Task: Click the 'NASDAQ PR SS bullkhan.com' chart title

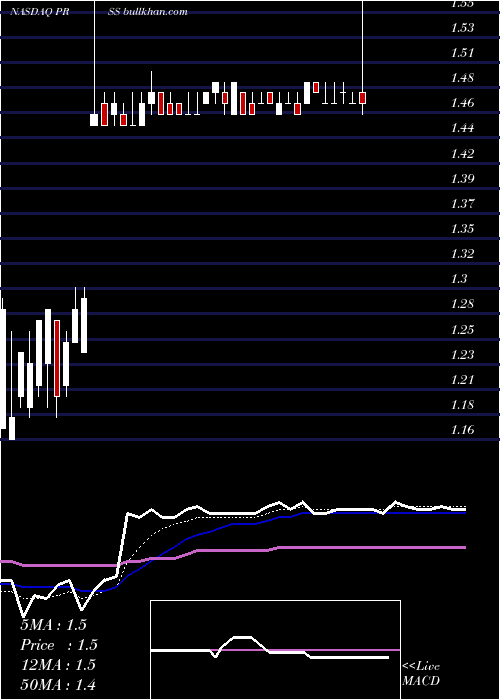Action: click(99, 12)
